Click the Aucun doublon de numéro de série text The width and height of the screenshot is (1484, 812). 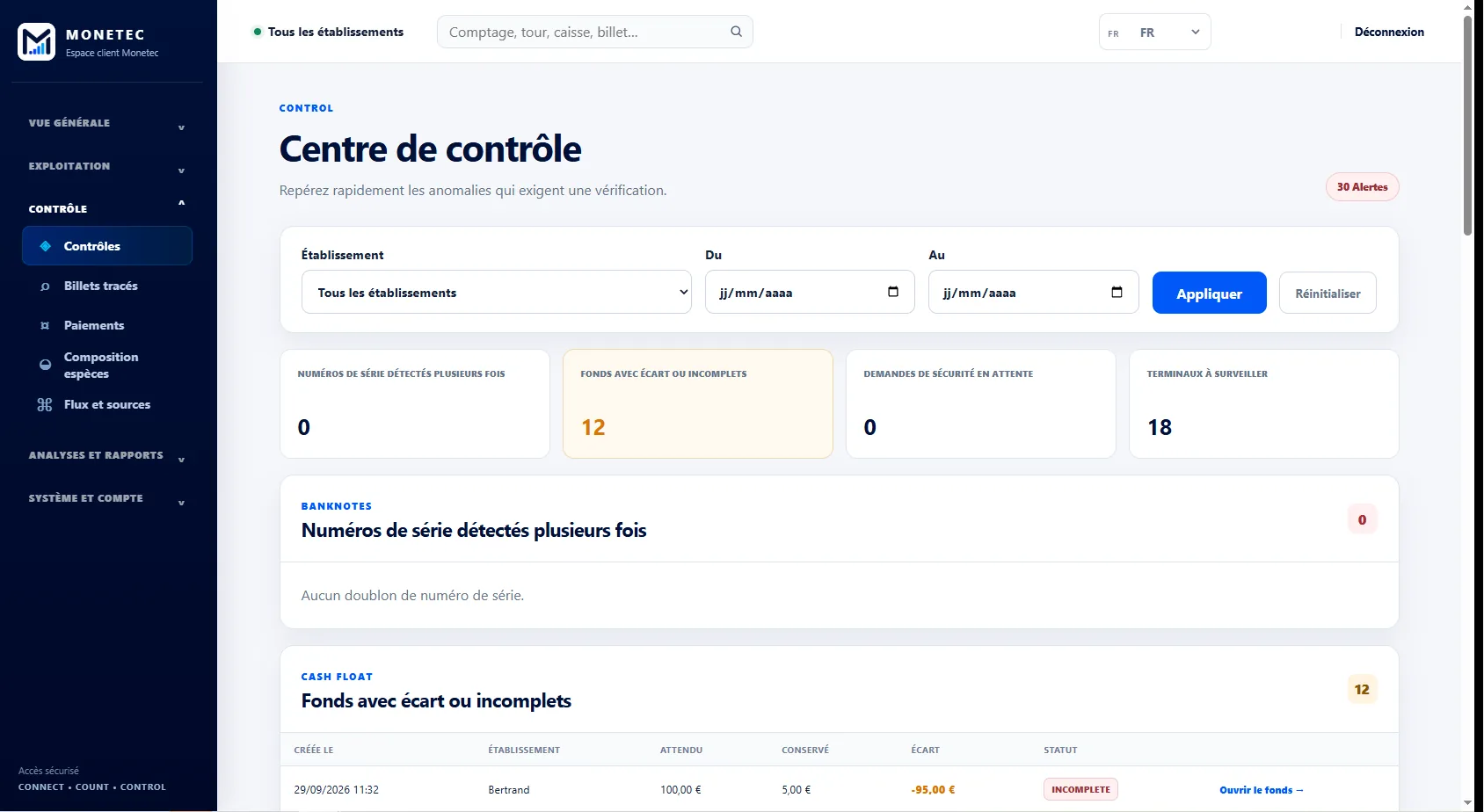click(x=412, y=595)
